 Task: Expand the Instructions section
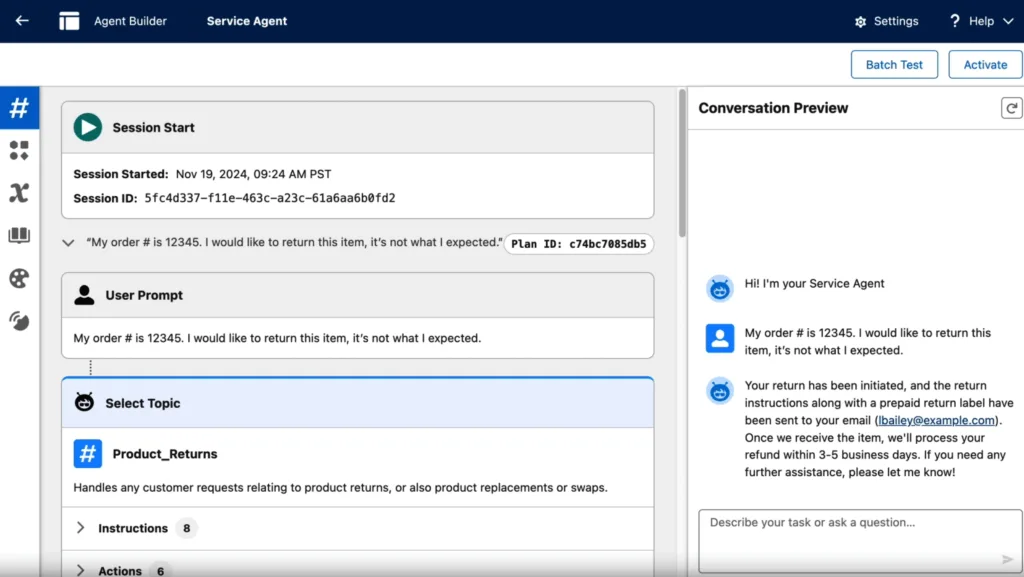(80, 527)
